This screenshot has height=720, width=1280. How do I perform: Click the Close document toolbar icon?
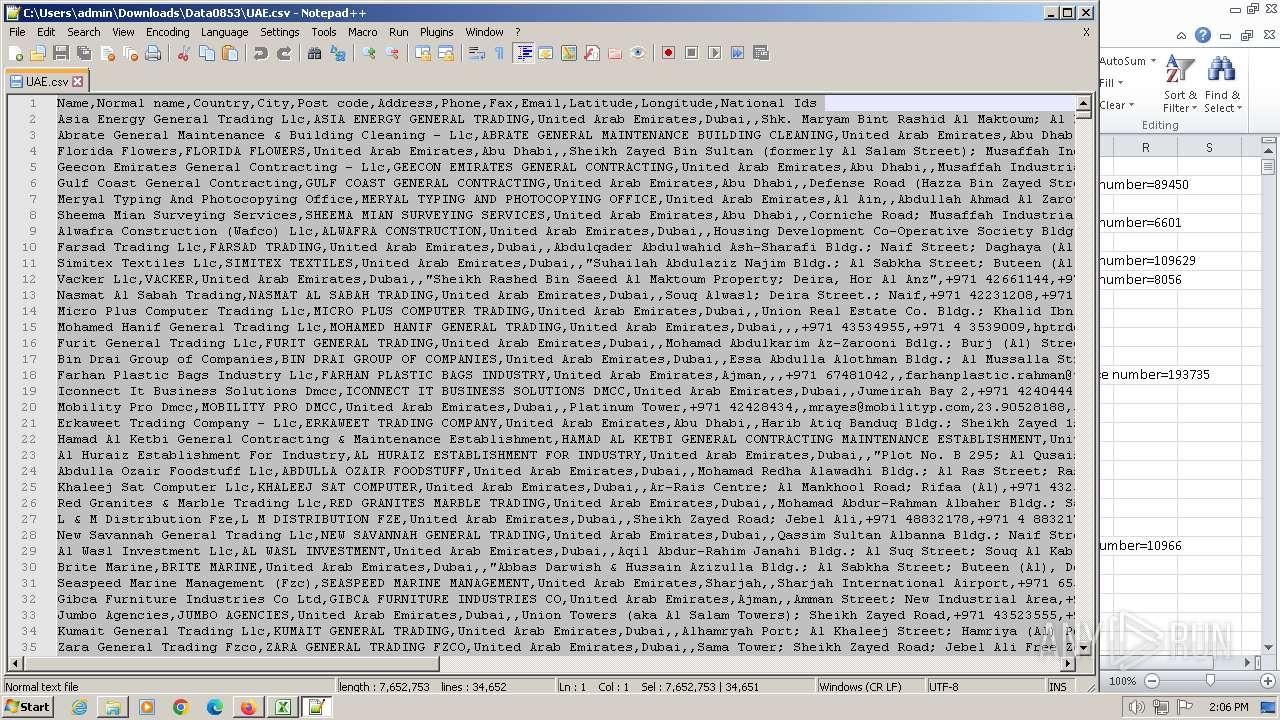107,53
